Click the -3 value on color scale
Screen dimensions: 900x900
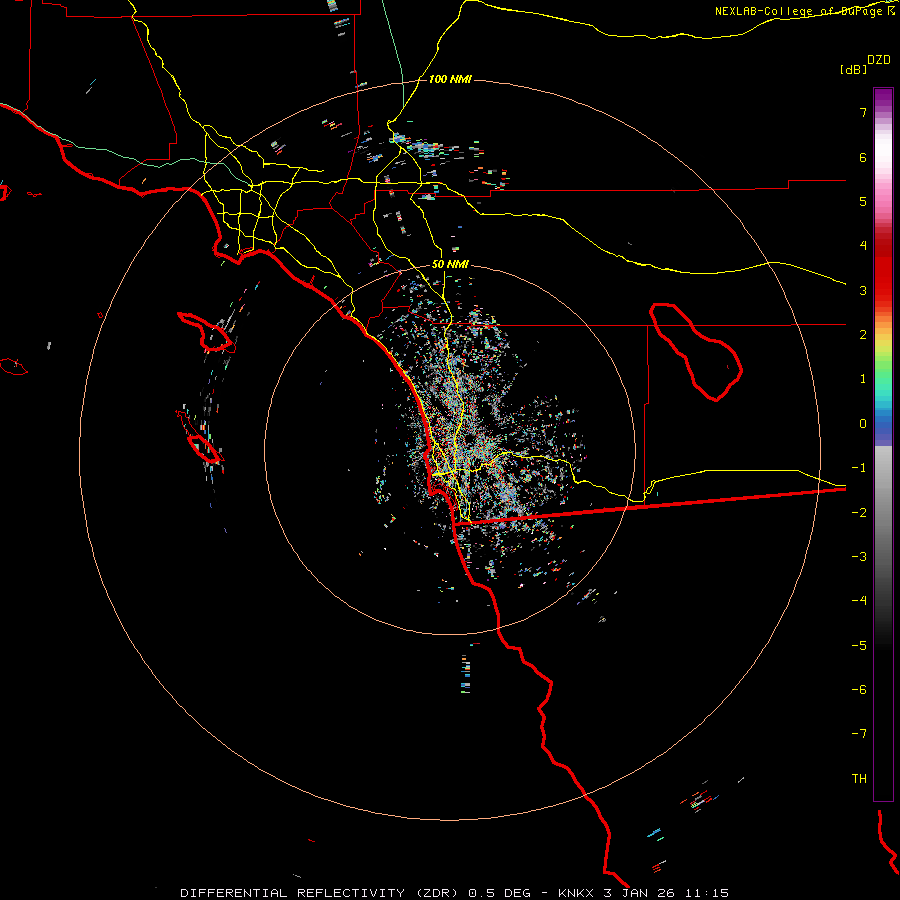(x=859, y=557)
